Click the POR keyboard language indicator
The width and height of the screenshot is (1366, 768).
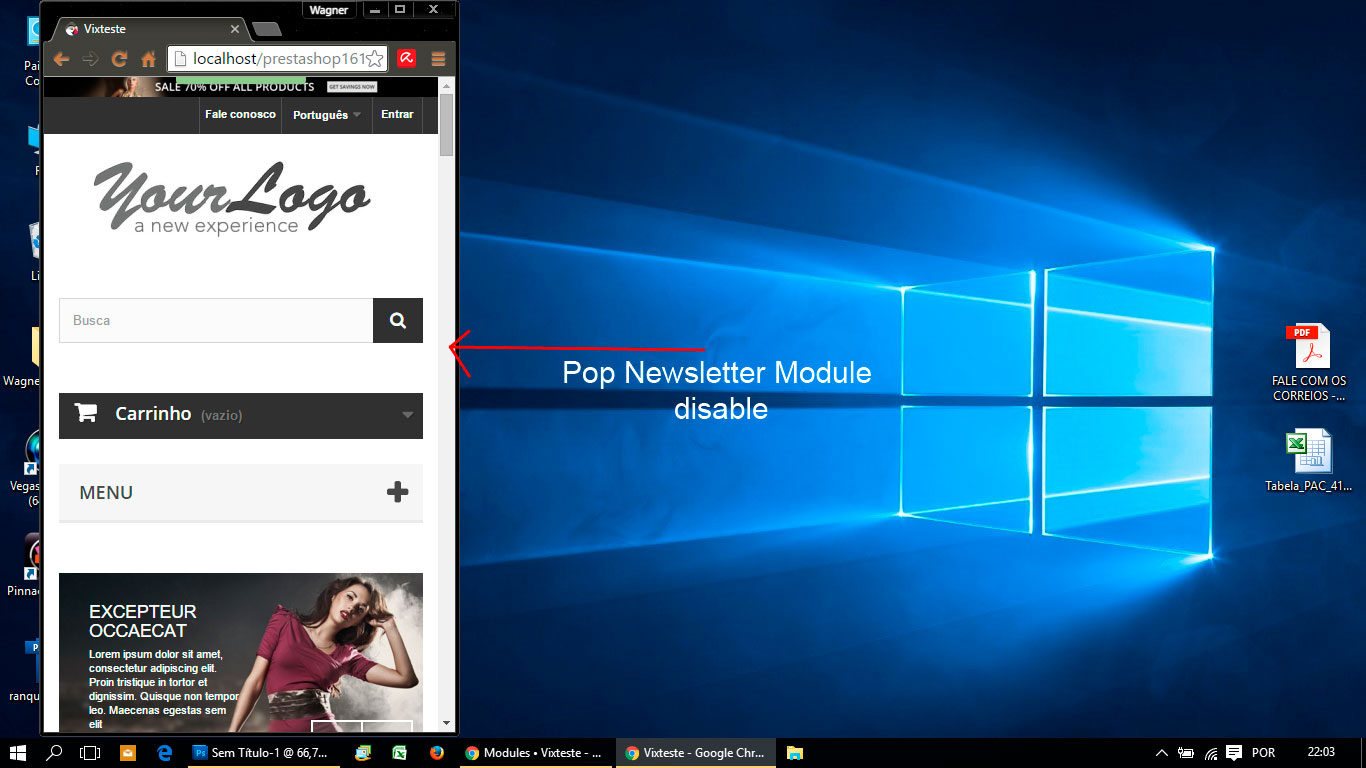pyautogui.click(x=1263, y=753)
